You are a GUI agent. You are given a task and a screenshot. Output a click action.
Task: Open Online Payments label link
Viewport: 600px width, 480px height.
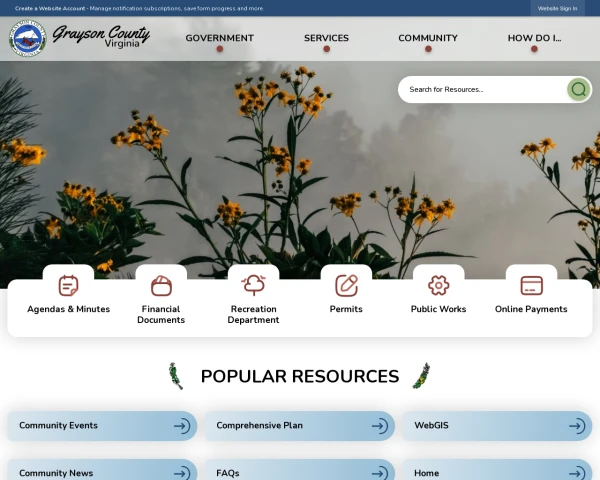pyautogui.click(x=531, y=309)
